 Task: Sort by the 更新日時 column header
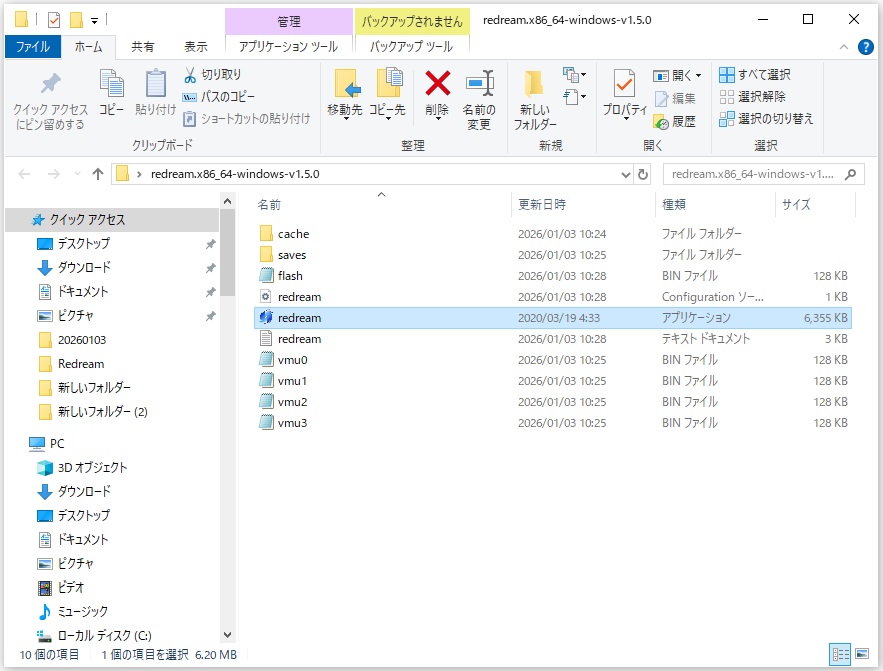tap(583, 205)
